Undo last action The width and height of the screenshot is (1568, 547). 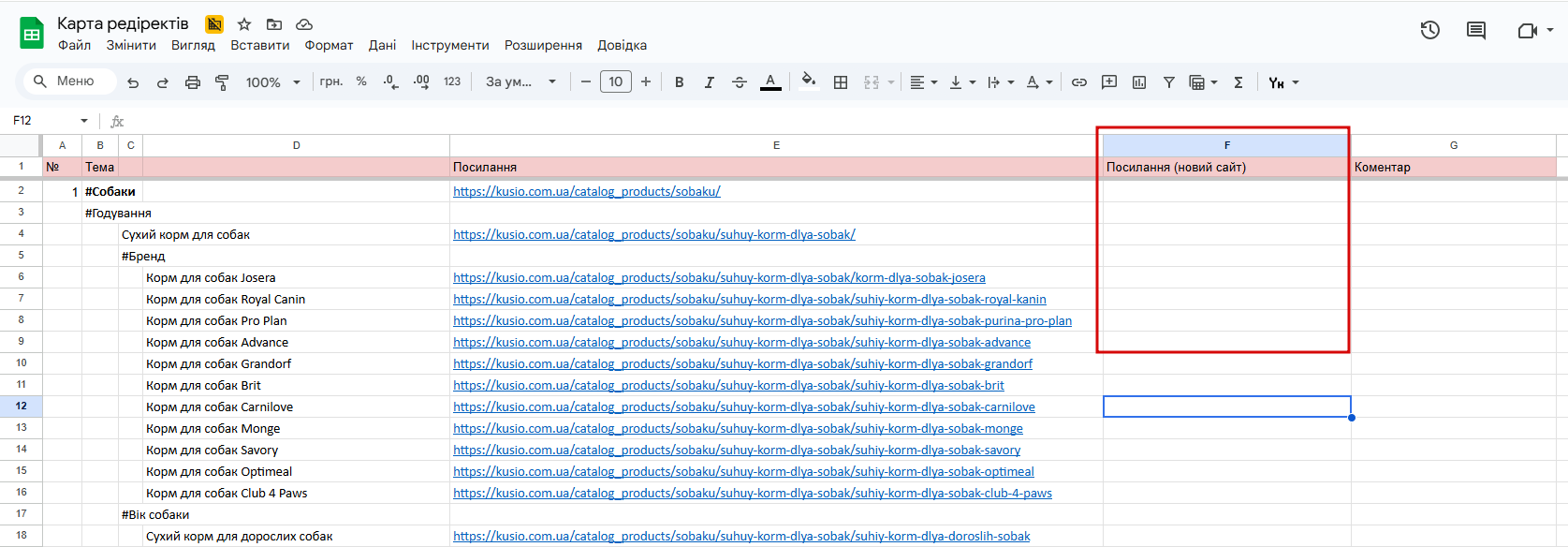tap(133, 82)
